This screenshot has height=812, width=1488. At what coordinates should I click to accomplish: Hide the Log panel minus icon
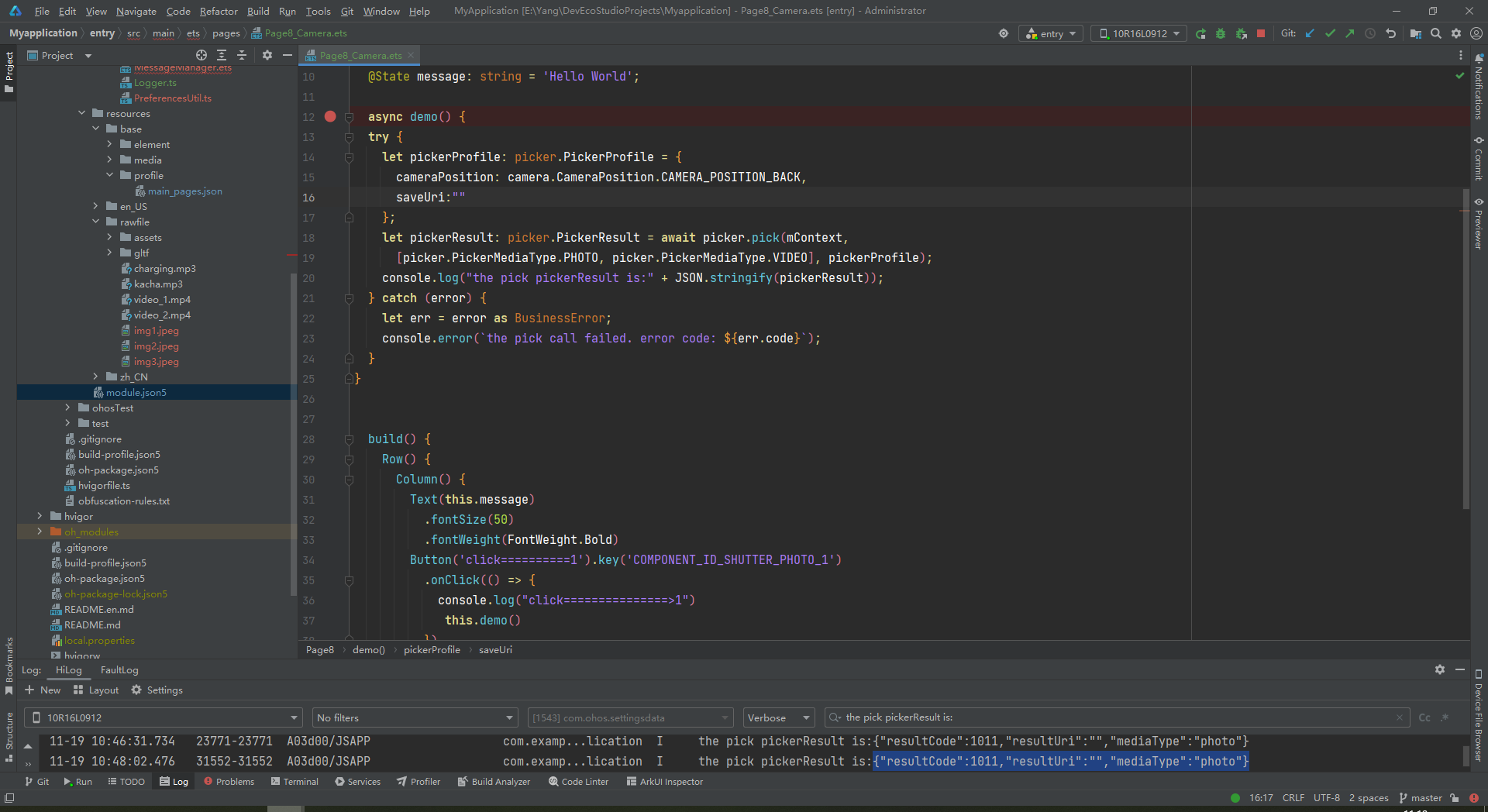point(1460,669)
